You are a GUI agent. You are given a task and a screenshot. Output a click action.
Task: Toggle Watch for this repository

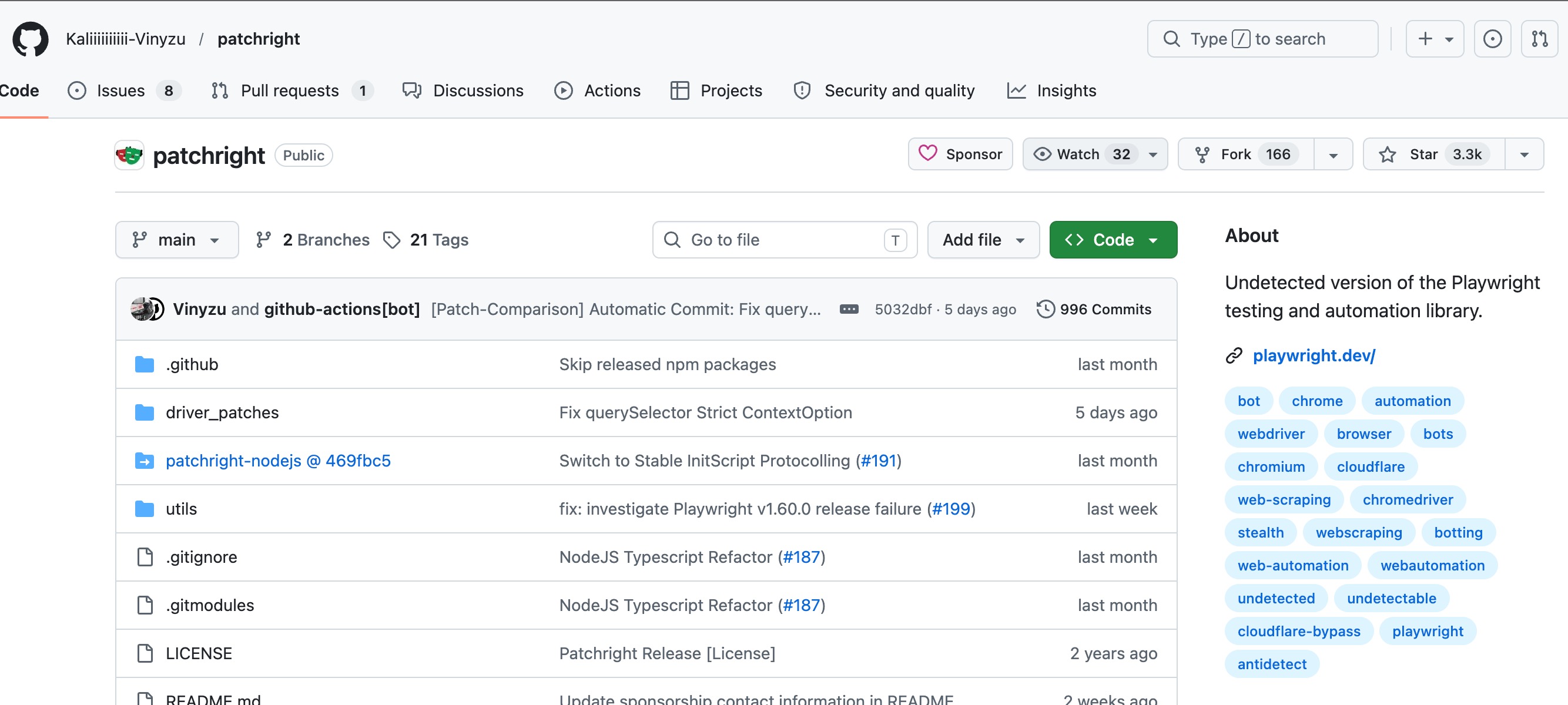coord(1095,155)
